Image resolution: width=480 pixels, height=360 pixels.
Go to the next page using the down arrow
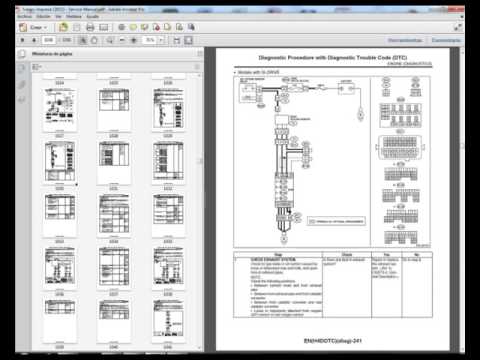click(x=34, y=40)
